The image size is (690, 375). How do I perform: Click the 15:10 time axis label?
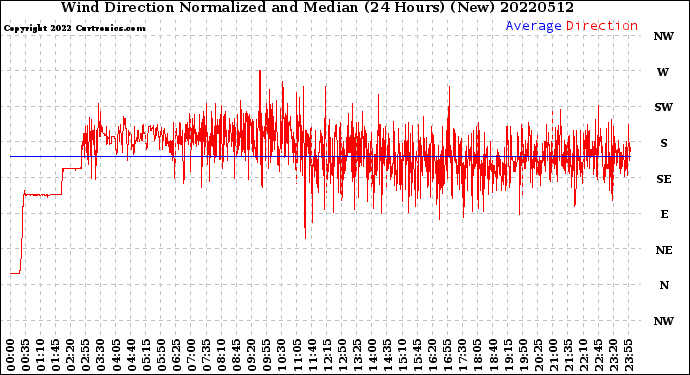coord(402,355)
